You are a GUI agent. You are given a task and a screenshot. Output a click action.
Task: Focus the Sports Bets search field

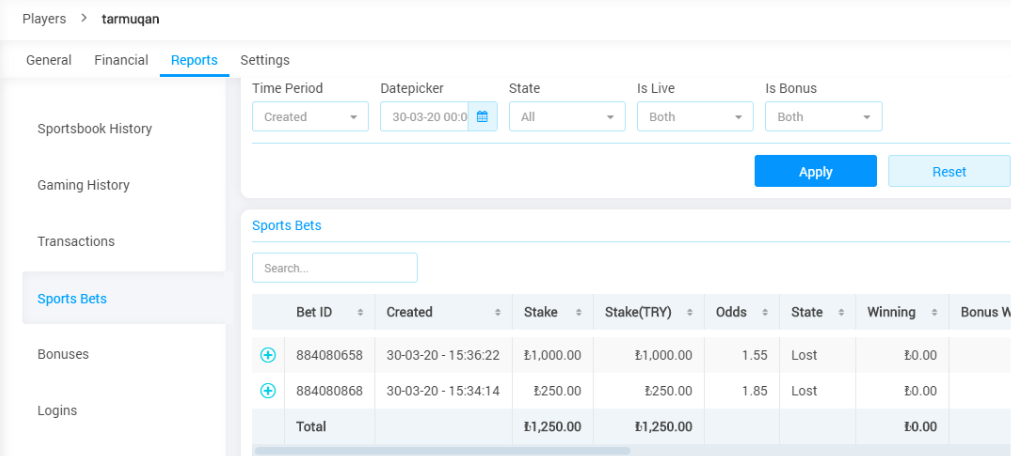click(334, 268)
